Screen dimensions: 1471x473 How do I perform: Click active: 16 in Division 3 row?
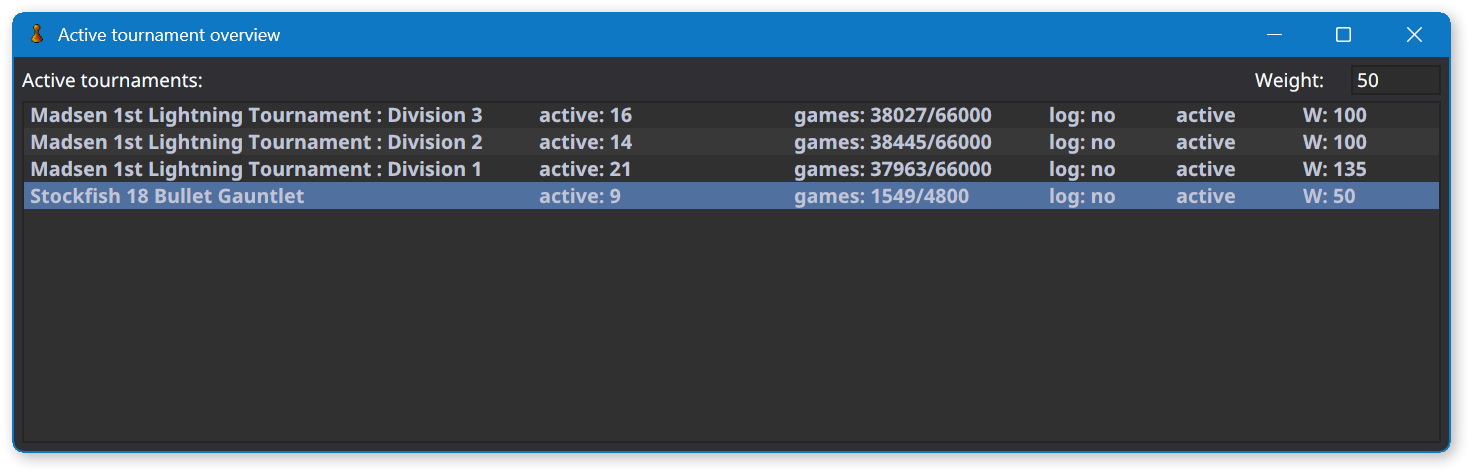(x=585, y=115)
